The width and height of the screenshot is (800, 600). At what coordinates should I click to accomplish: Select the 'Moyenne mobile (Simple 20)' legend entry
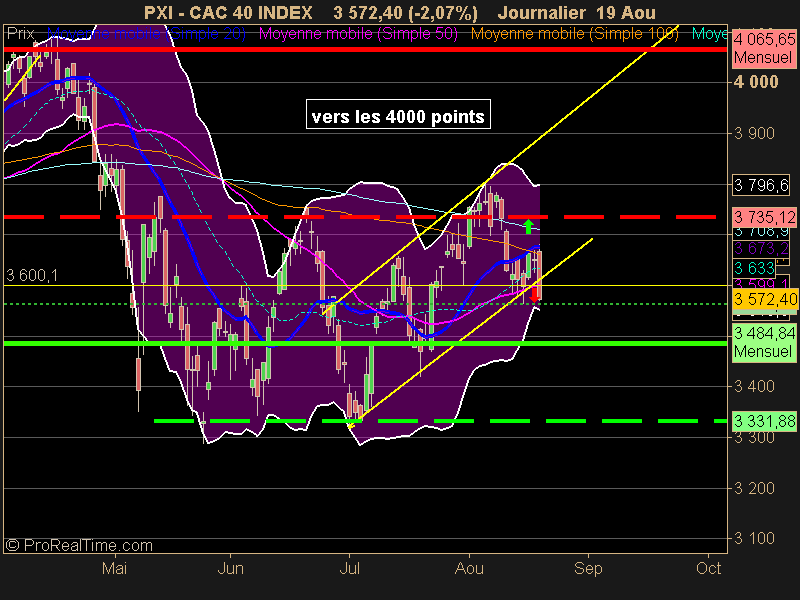point(146,34)
